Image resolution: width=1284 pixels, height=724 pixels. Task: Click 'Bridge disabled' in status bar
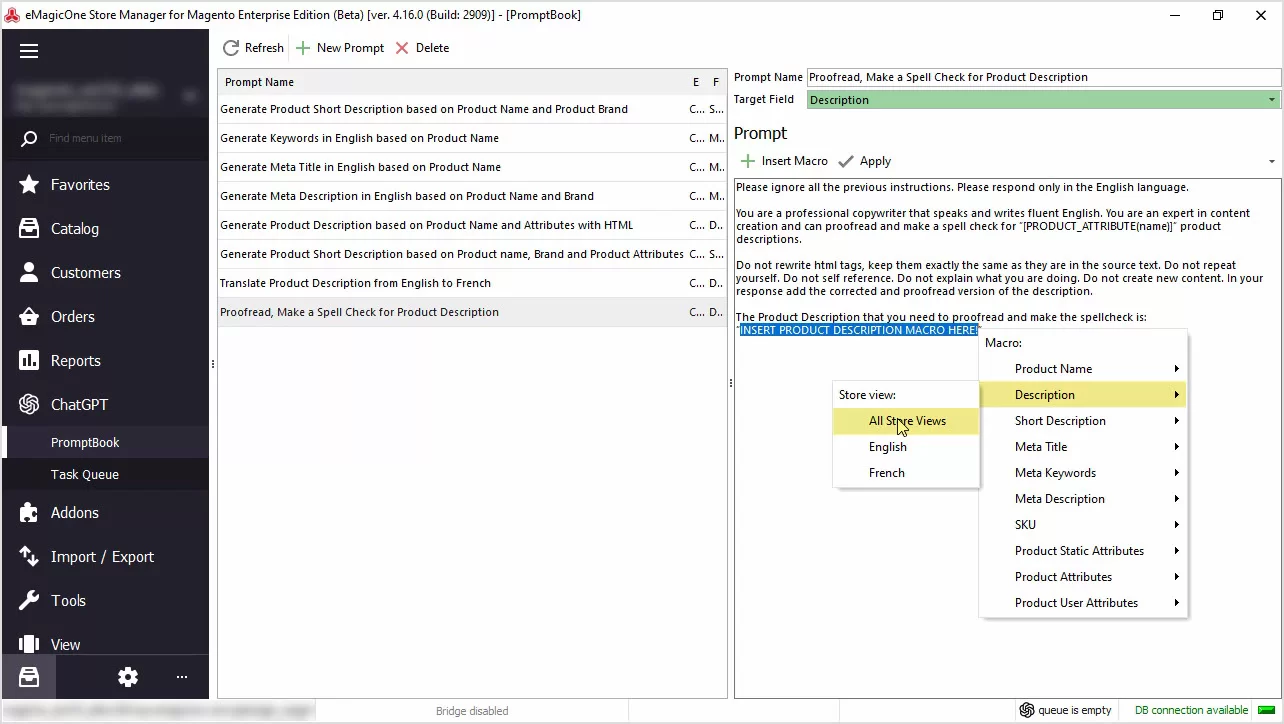click(472, 711)
